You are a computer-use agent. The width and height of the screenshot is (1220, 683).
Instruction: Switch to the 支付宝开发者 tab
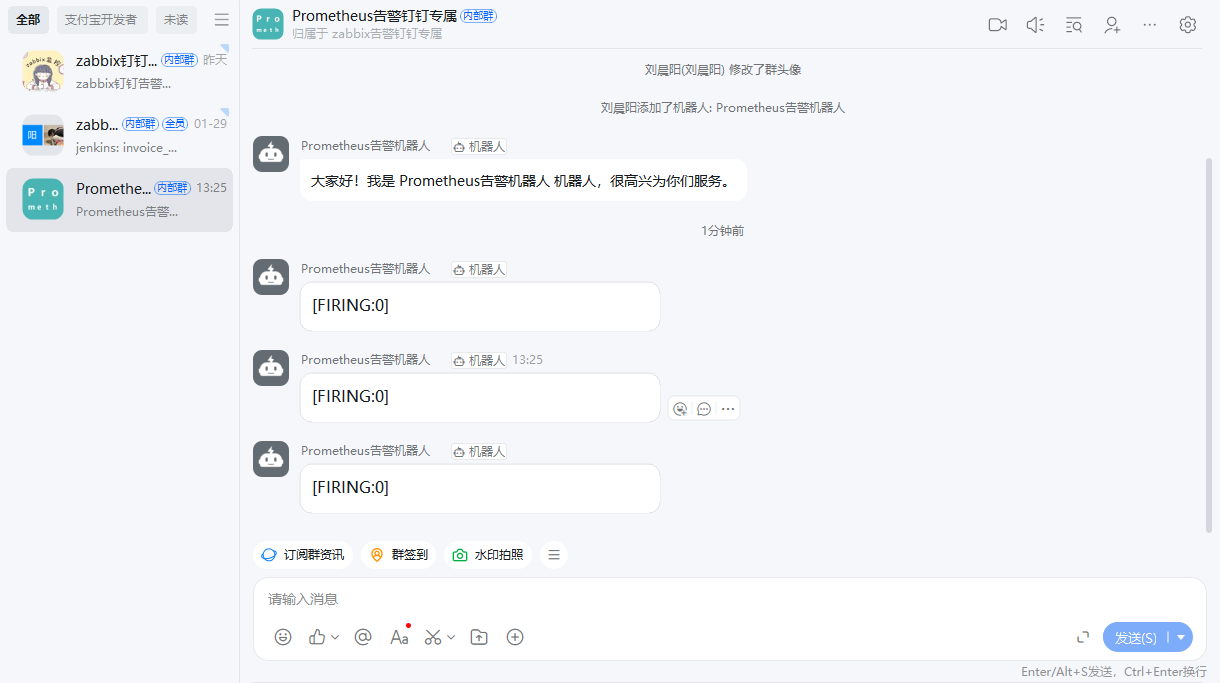pyautogui.click(x=101, y=20)
